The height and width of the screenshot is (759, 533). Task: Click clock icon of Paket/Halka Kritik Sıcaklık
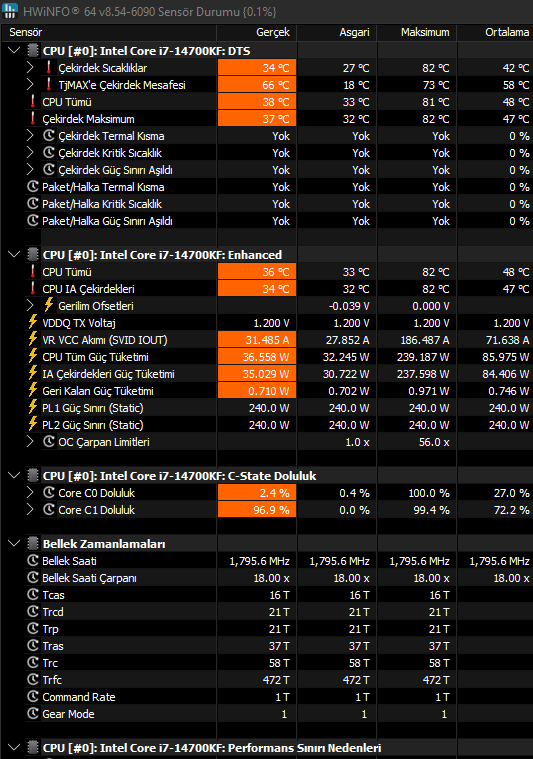click(32, 203)
